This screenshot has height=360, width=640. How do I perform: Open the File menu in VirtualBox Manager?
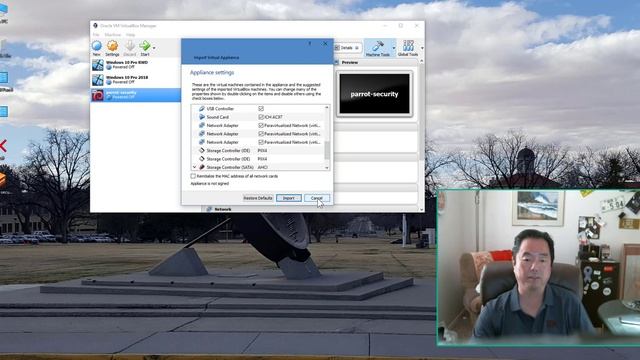point(96,35)
